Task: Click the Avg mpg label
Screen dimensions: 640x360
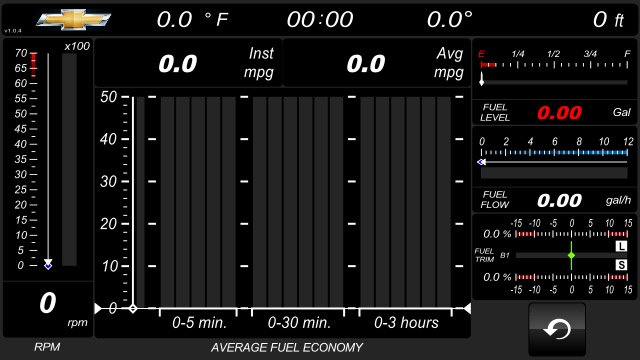Action: [x=449, y=63]
